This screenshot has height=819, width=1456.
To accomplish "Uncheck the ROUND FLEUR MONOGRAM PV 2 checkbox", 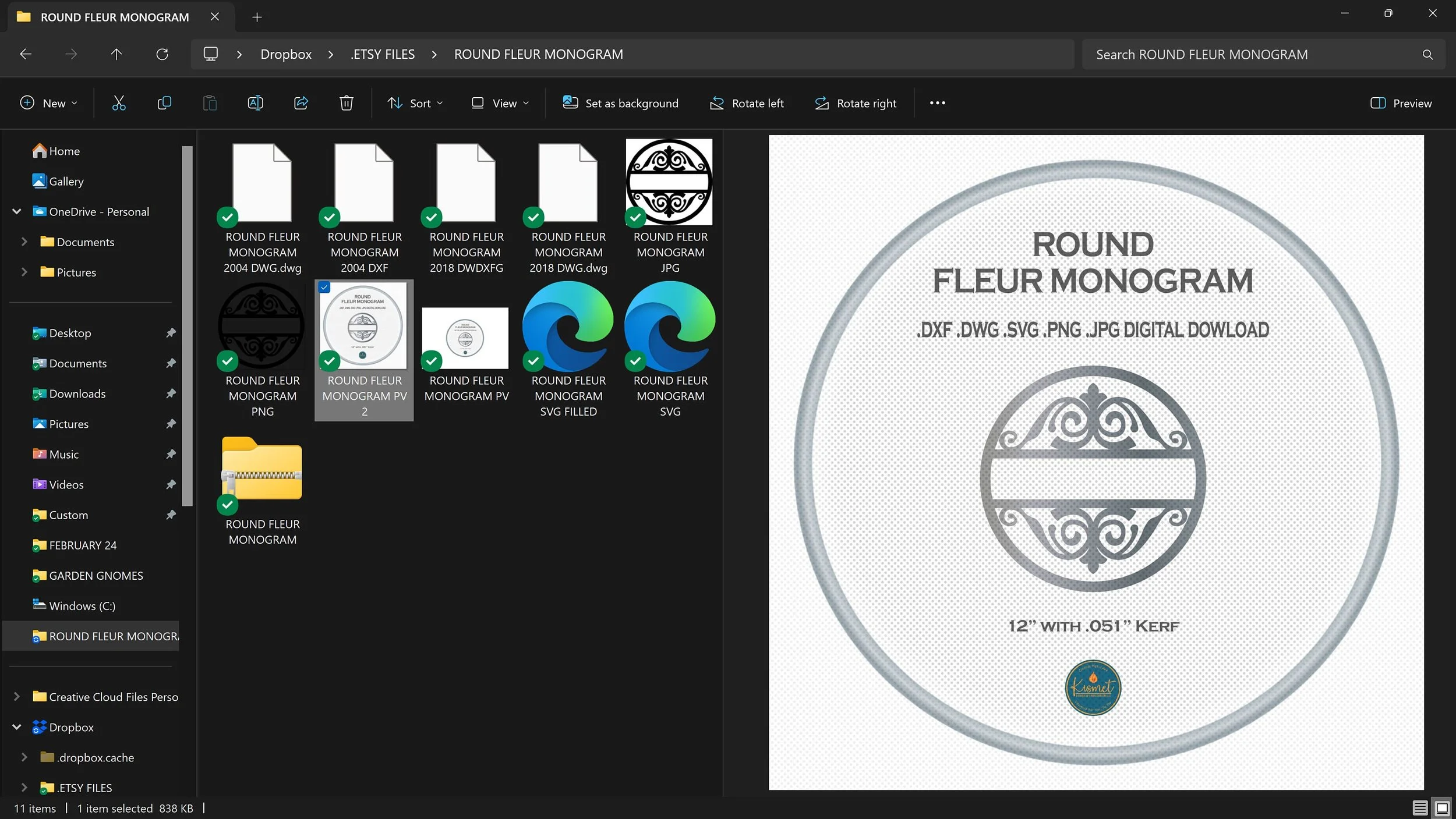I will (324, 288).
